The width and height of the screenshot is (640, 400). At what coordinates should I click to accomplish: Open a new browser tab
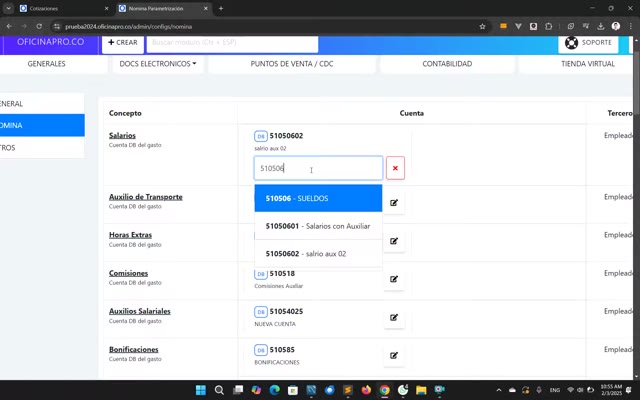click(x=221, y=8)
